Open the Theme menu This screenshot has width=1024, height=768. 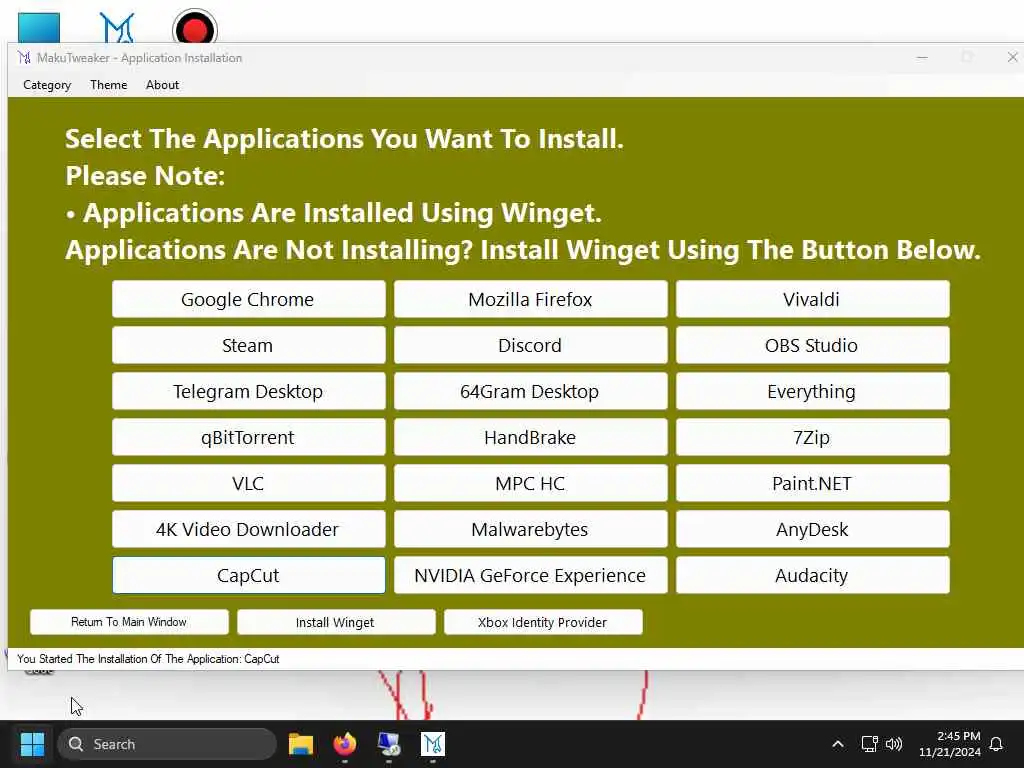click(x=108, y=85)
